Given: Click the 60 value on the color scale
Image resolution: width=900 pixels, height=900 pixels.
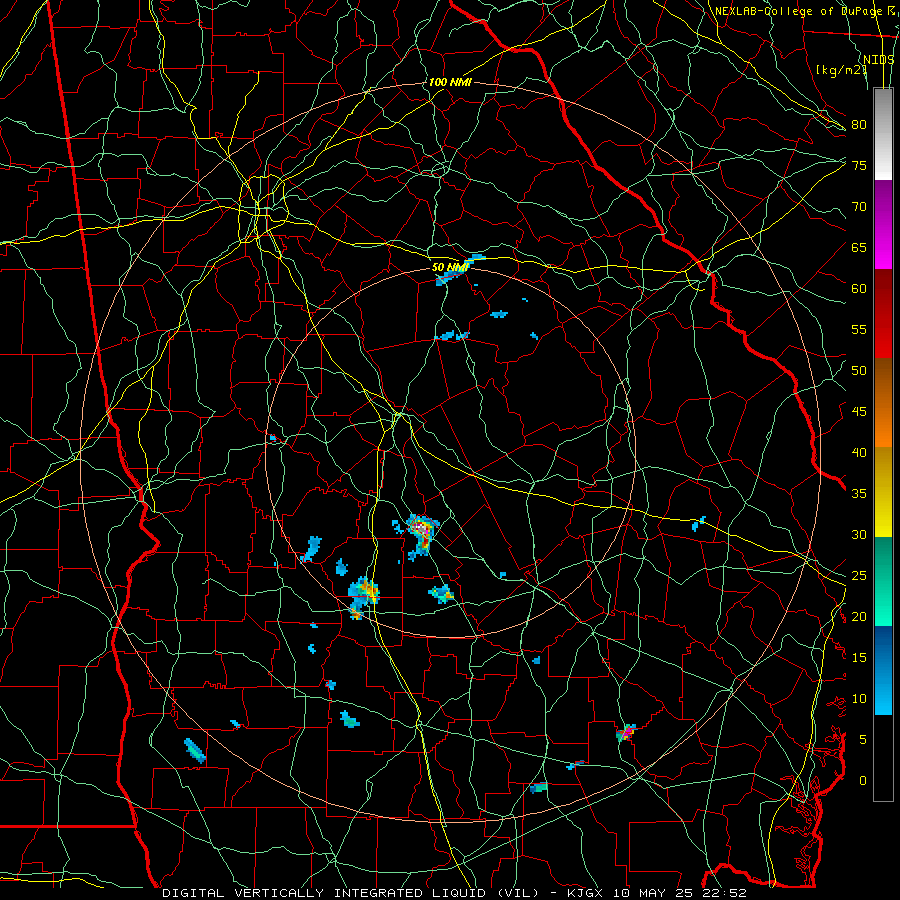Looking at the screenshot, I should 859,289.
